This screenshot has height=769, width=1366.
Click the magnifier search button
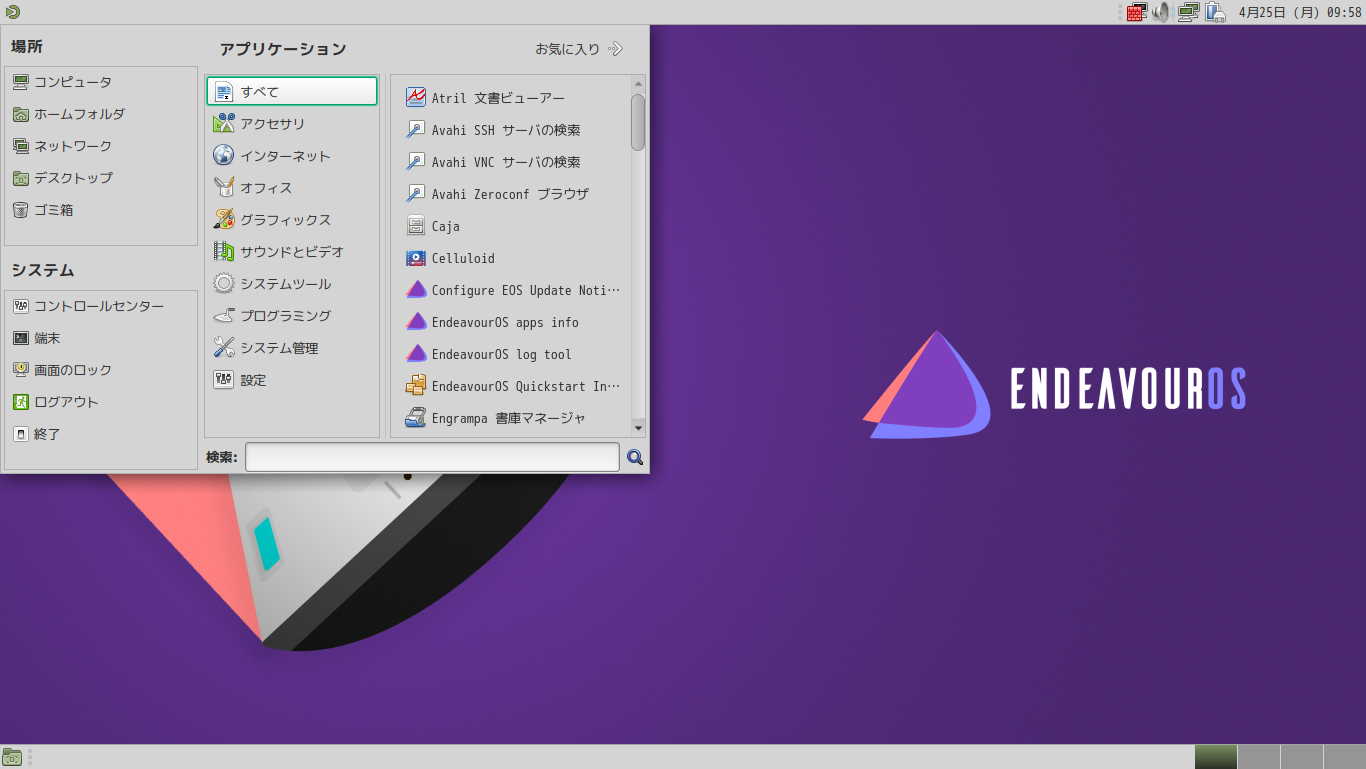click(x=635, y=457)
